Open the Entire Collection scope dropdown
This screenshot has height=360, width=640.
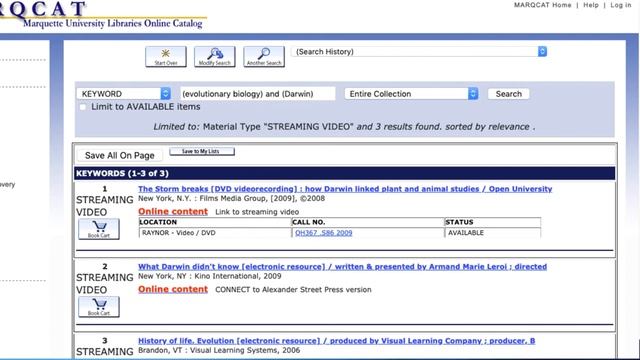[411, 93]
